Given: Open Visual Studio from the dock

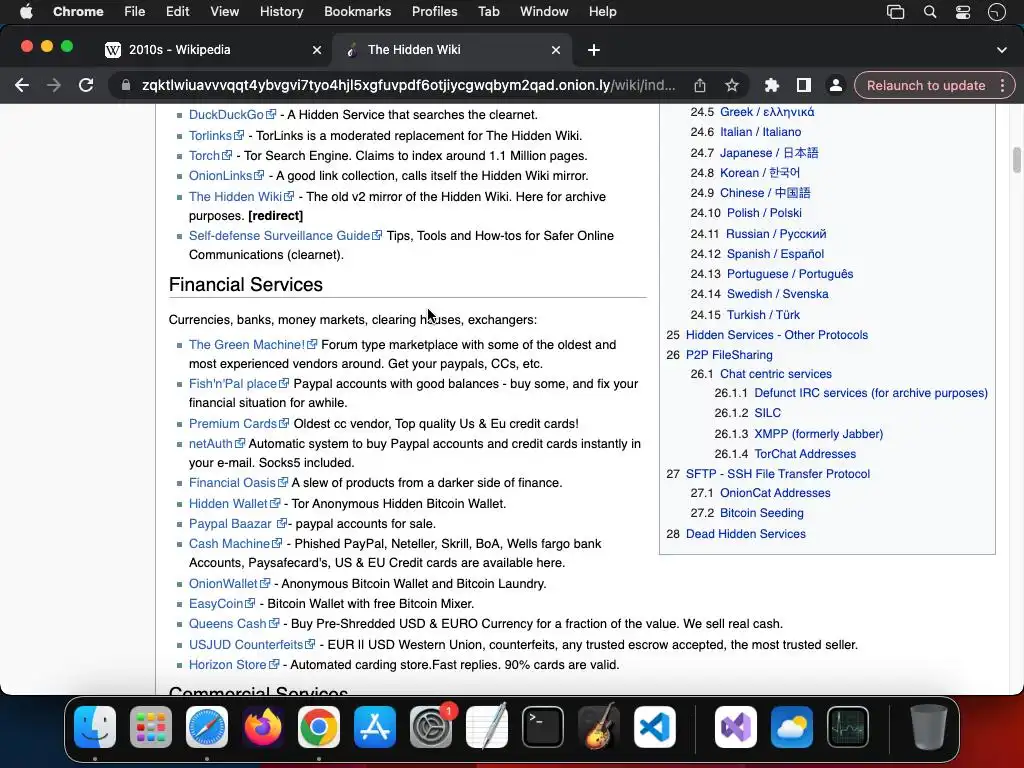Looking at the screenshot, I should click(x=736, y=727).
